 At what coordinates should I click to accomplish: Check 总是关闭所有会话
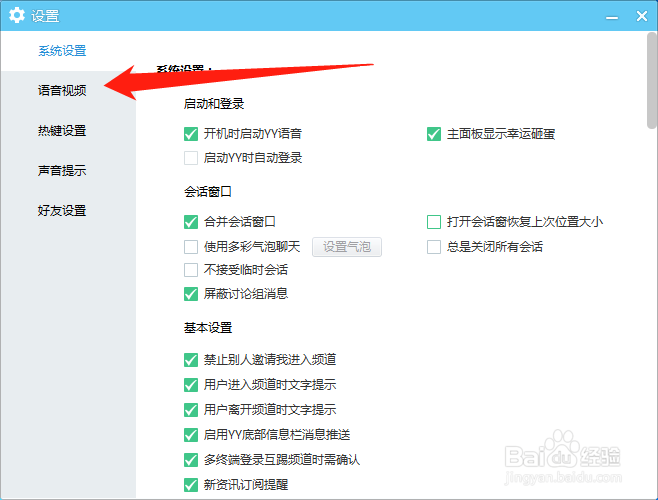(x=434, y=246)
